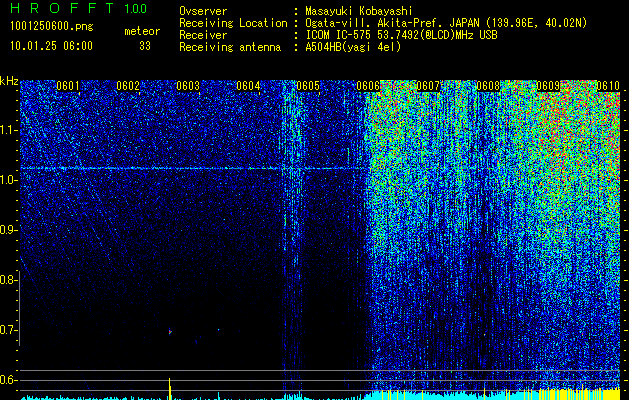Screen dimensions: 629x400
Task: Click the tall yellow spike near 0603
Action: pos(170,388)
